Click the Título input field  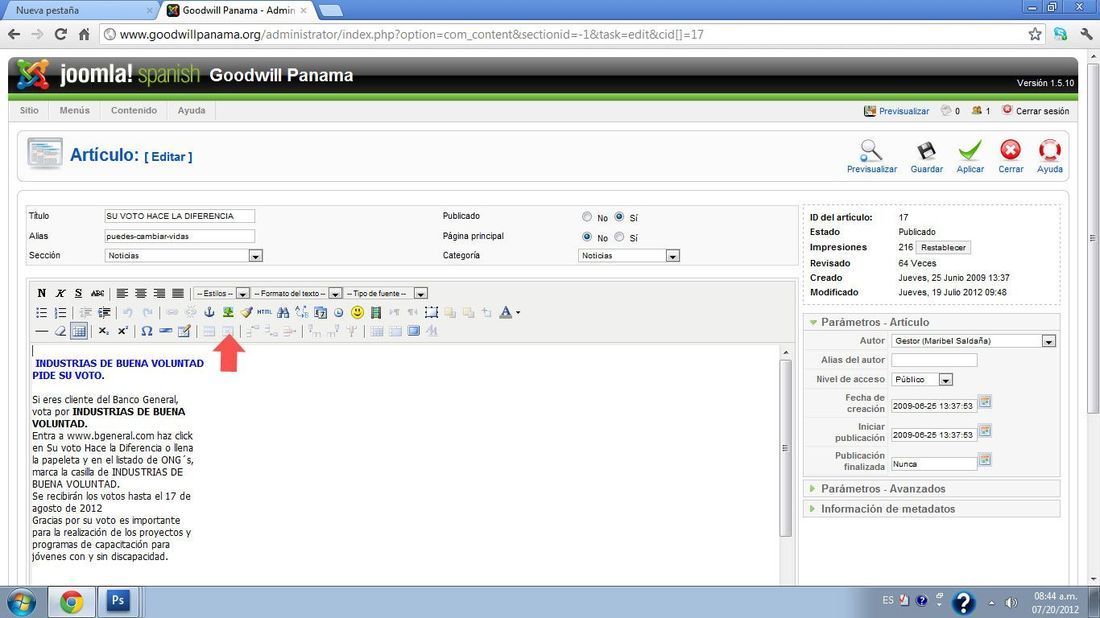point(180,216)
